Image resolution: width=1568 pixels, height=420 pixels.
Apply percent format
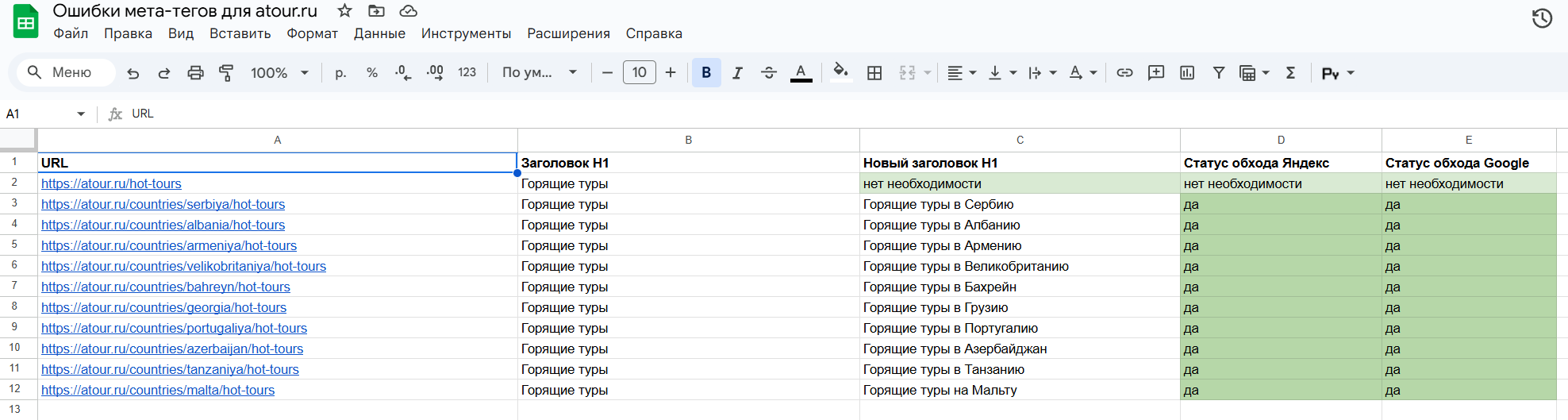coord(372,73)
